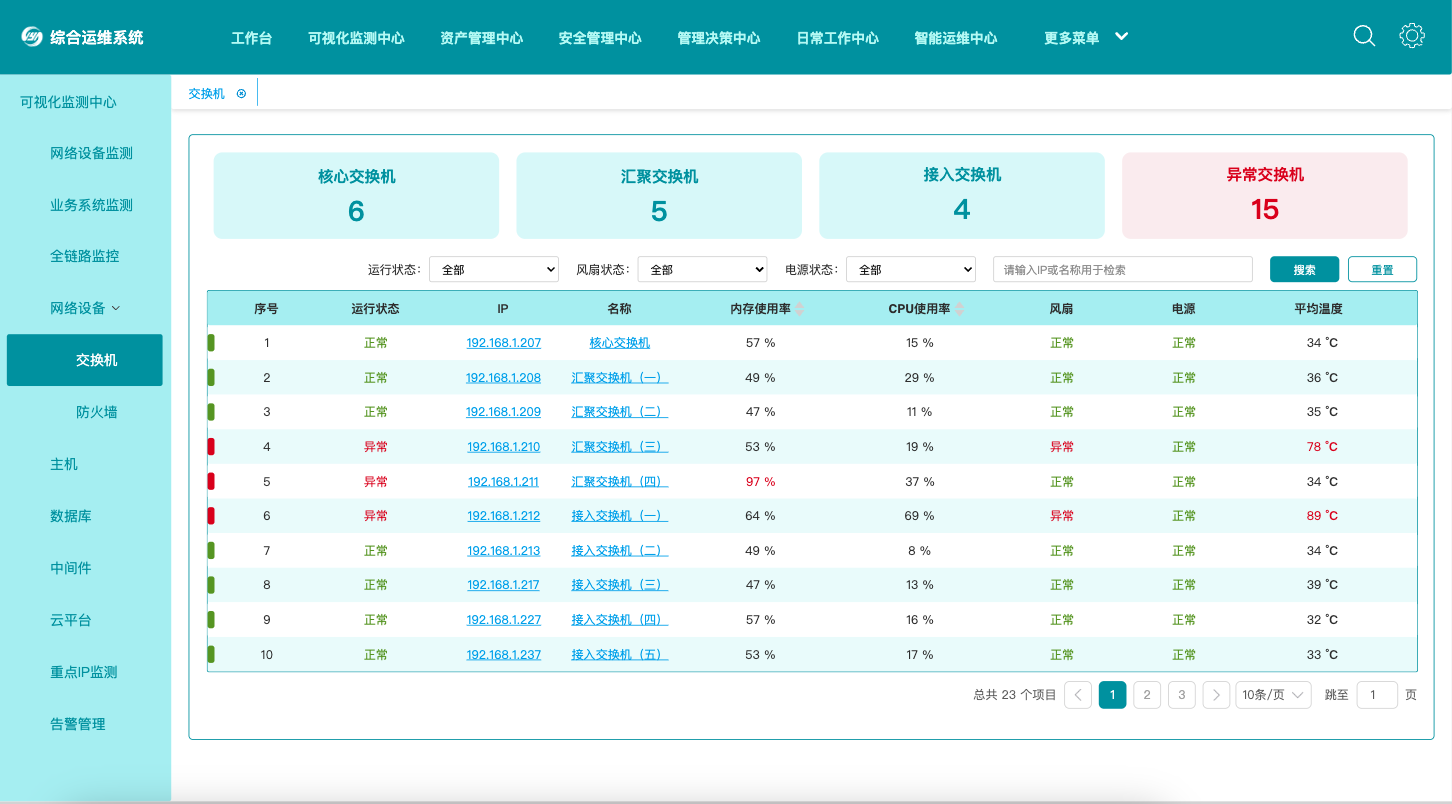1452x804 pixels.
Task: Open 可视化监测中心 in top navigation
Action: point(356,38)
